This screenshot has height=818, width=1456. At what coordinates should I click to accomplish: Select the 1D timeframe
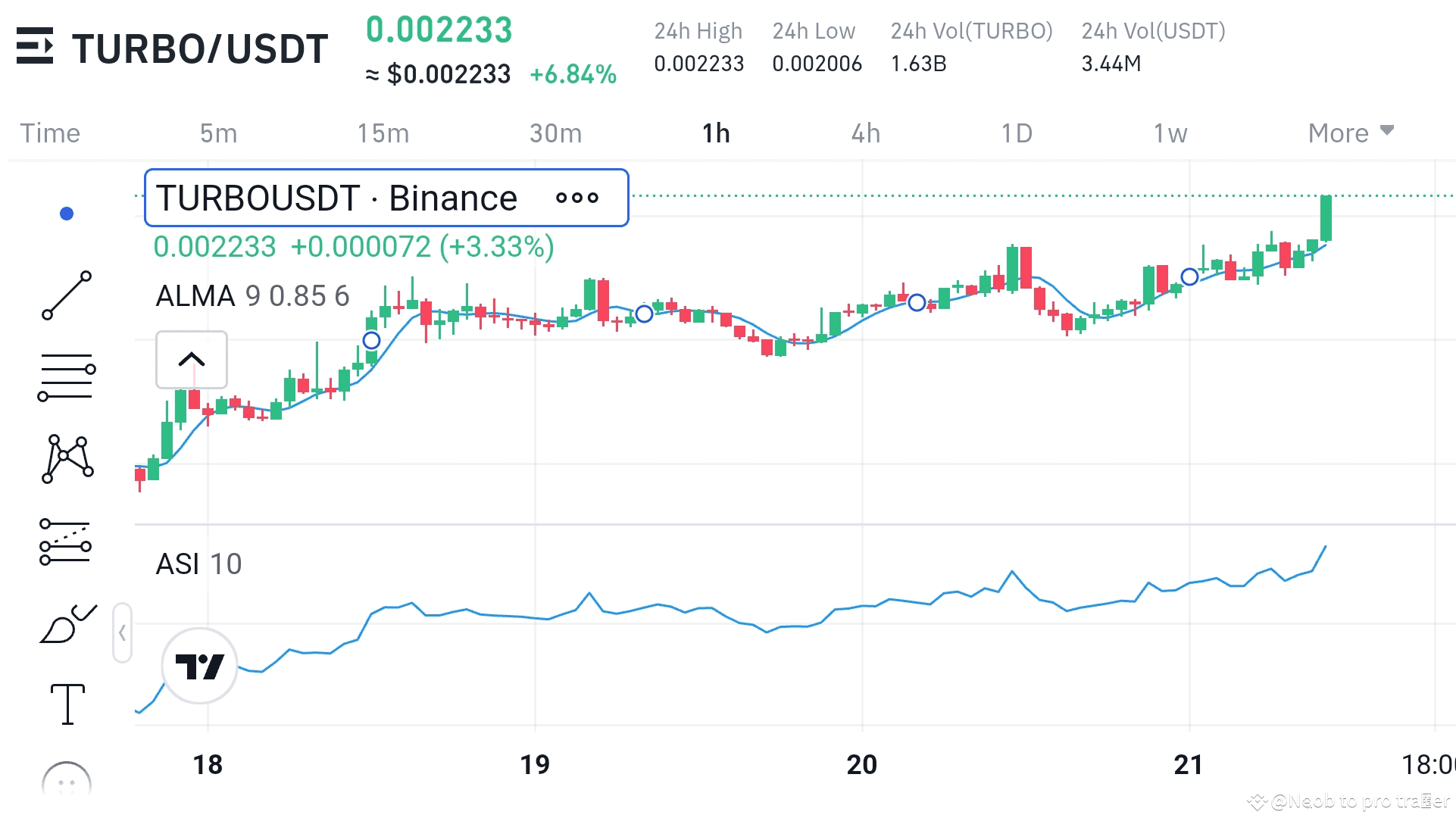click(1017, 133)
